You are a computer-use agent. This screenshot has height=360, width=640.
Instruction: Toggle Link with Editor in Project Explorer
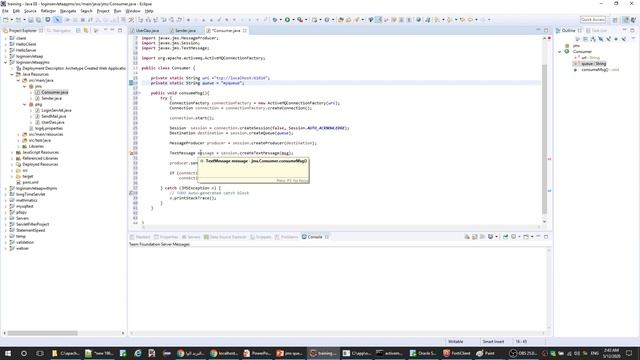coord(86,31)
